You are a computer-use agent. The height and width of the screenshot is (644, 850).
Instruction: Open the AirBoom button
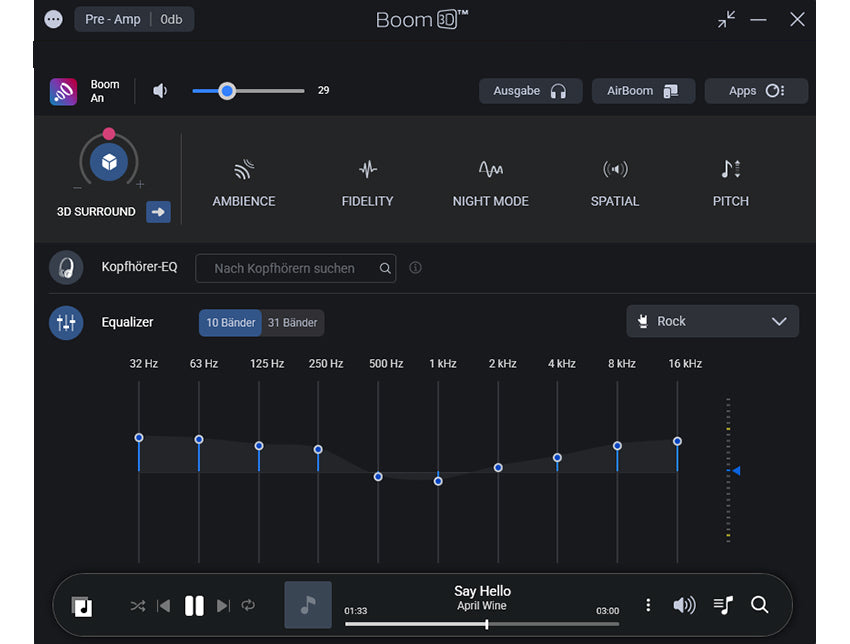coord(643,91)
